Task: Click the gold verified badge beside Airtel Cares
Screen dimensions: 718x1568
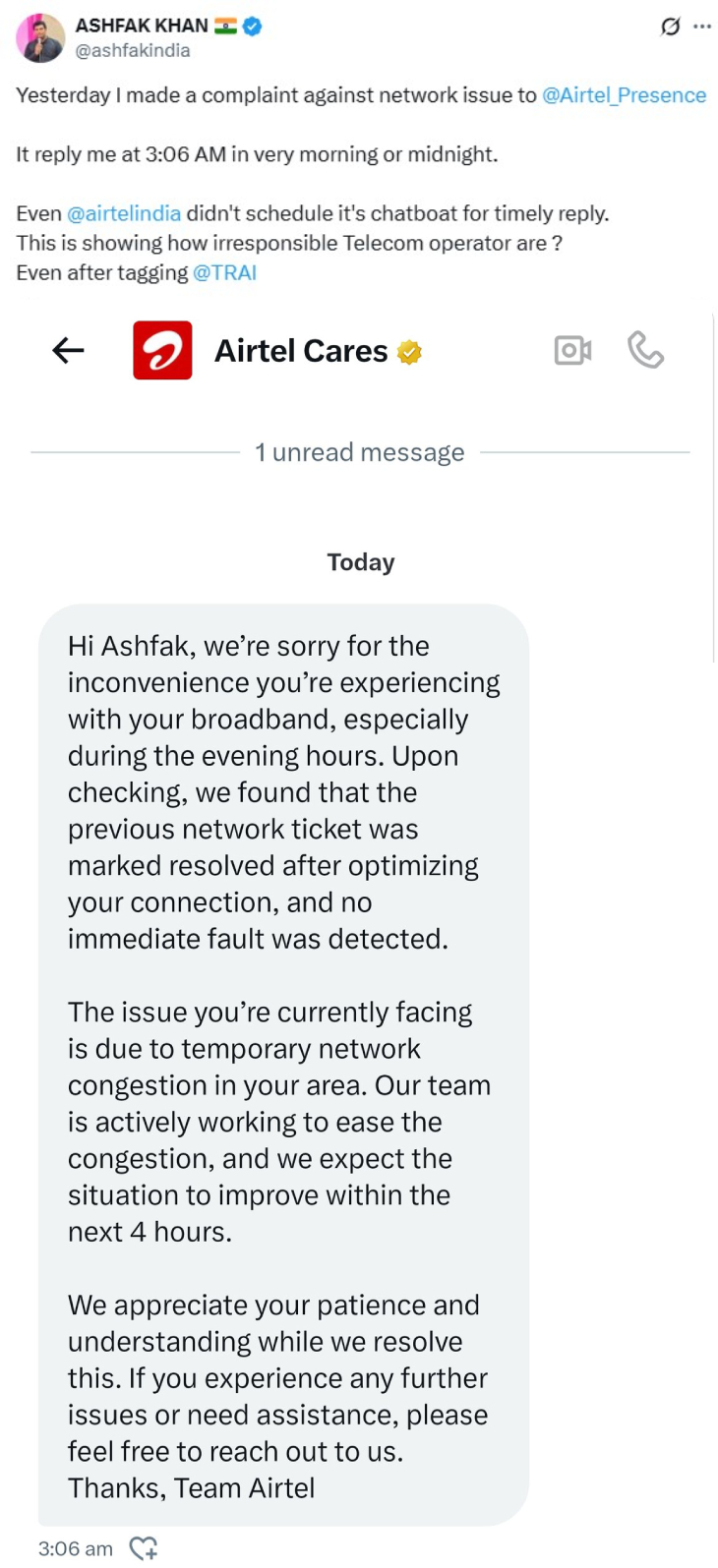Action: coord(409,351)
